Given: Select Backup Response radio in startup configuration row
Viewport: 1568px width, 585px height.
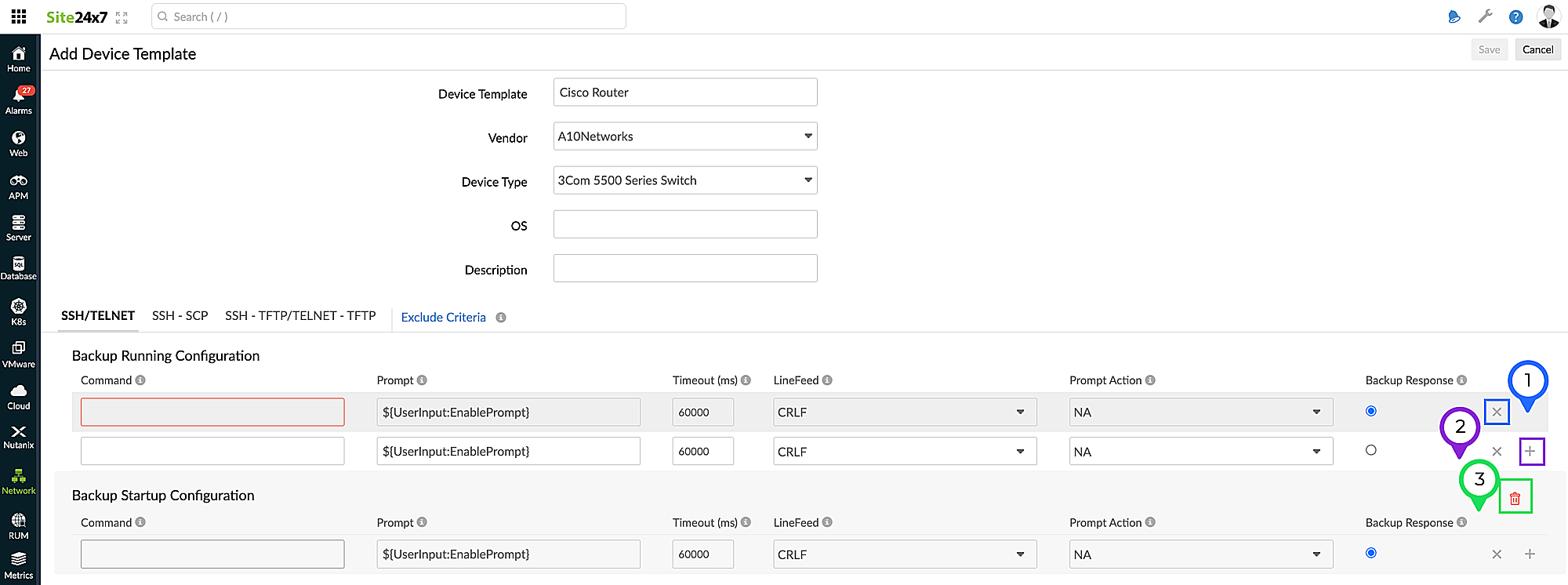Looking at the screenshot, I should 1370,553.
